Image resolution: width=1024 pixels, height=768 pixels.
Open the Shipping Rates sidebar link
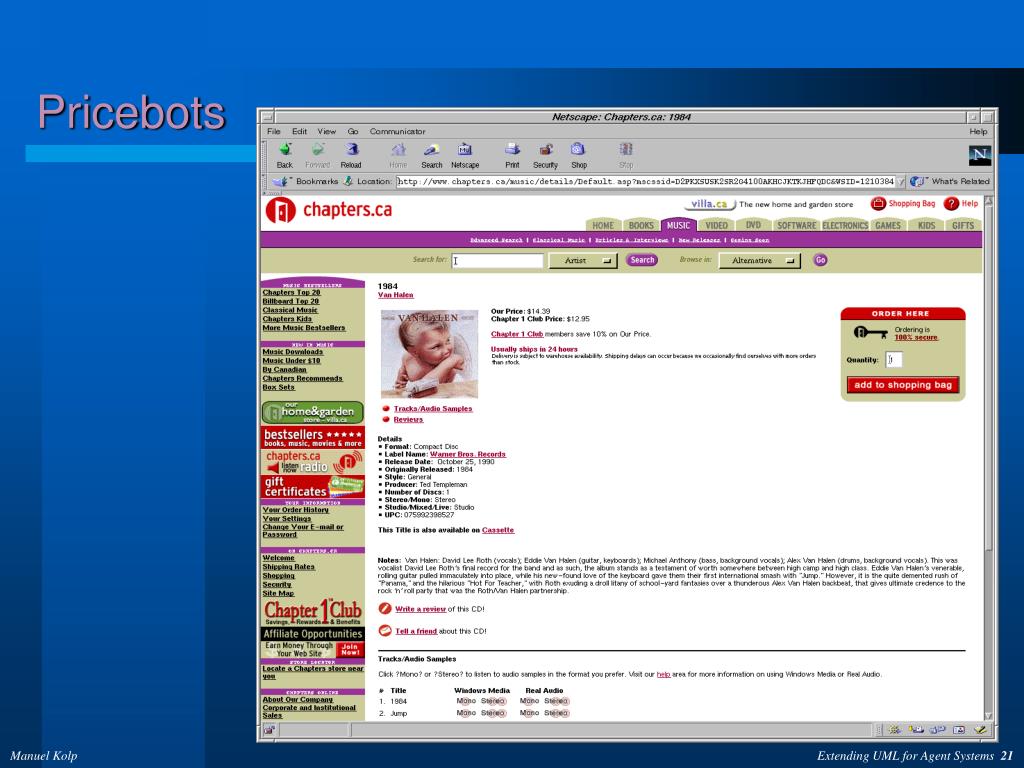[289, 567]
